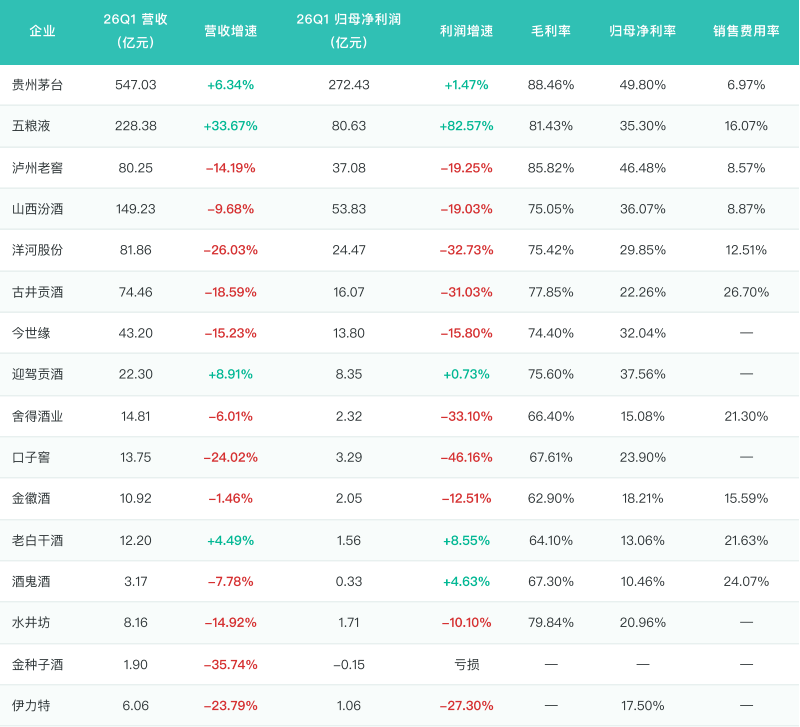Image resolution: width=800 pixels, height=727 pixels.
Task: Click the 79.84% gross margin cell
Action: pyautogui.click(x=551, y=623)
